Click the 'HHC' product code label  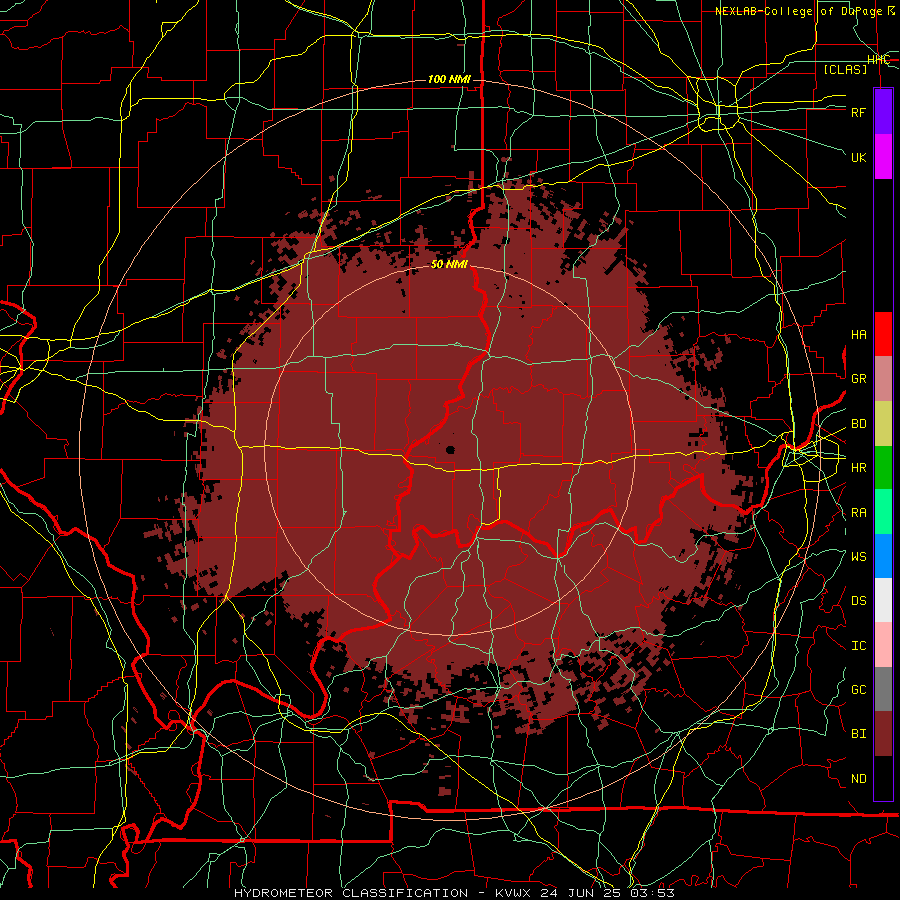(878, 60)
